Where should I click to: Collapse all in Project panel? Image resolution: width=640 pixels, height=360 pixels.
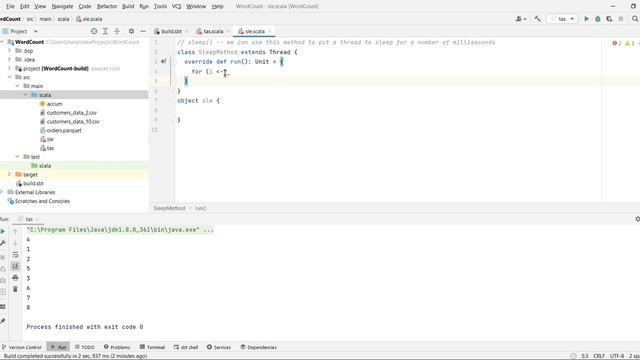click(x=117, y=31)
